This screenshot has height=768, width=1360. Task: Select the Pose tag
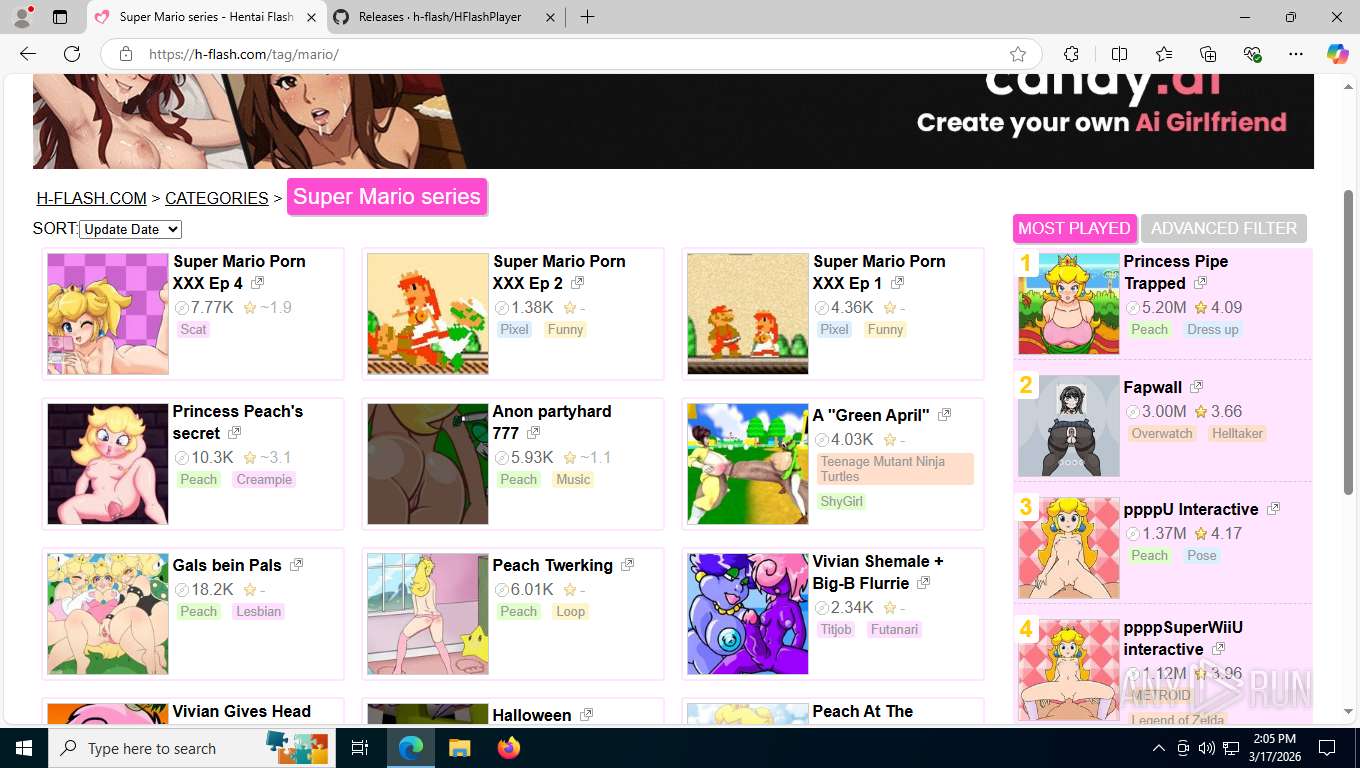1202,555
